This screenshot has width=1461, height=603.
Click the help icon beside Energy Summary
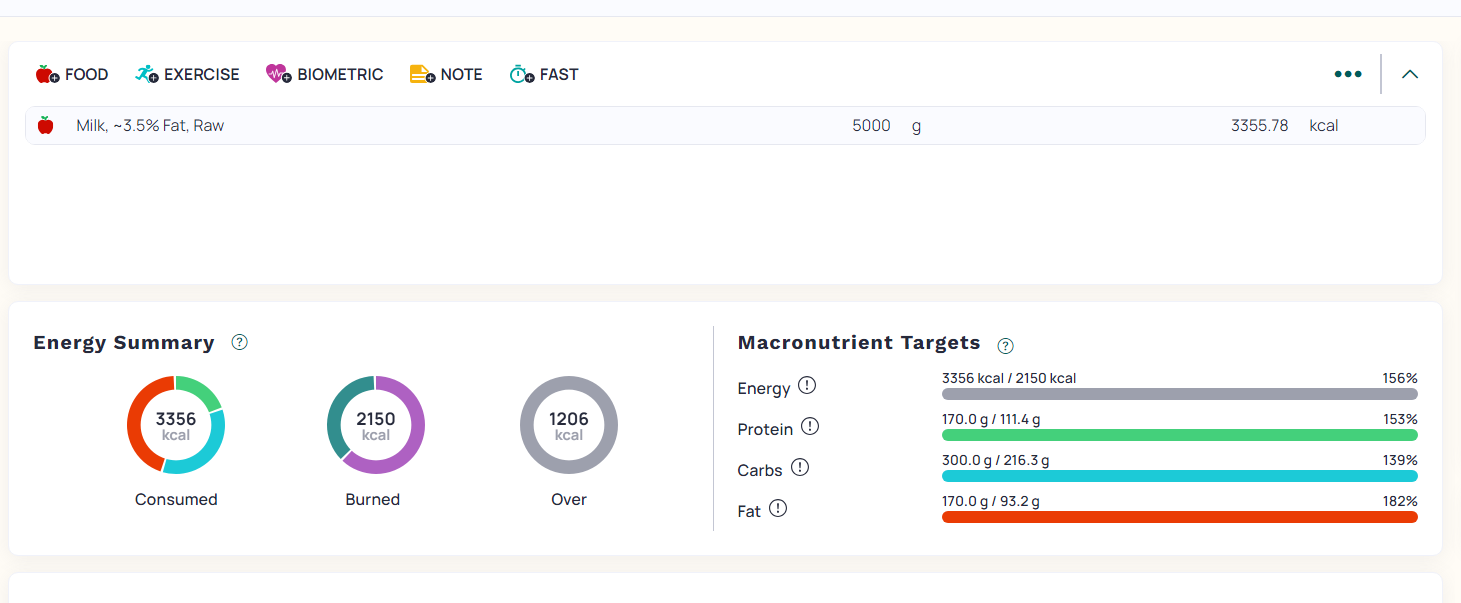[x=239, y=342]
